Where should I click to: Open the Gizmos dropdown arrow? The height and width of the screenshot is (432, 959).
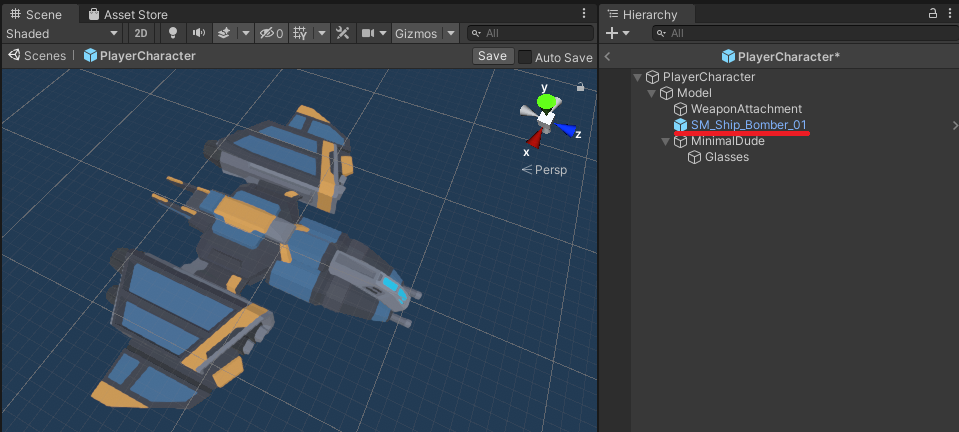pyautogui.click(x=450, y=33)
